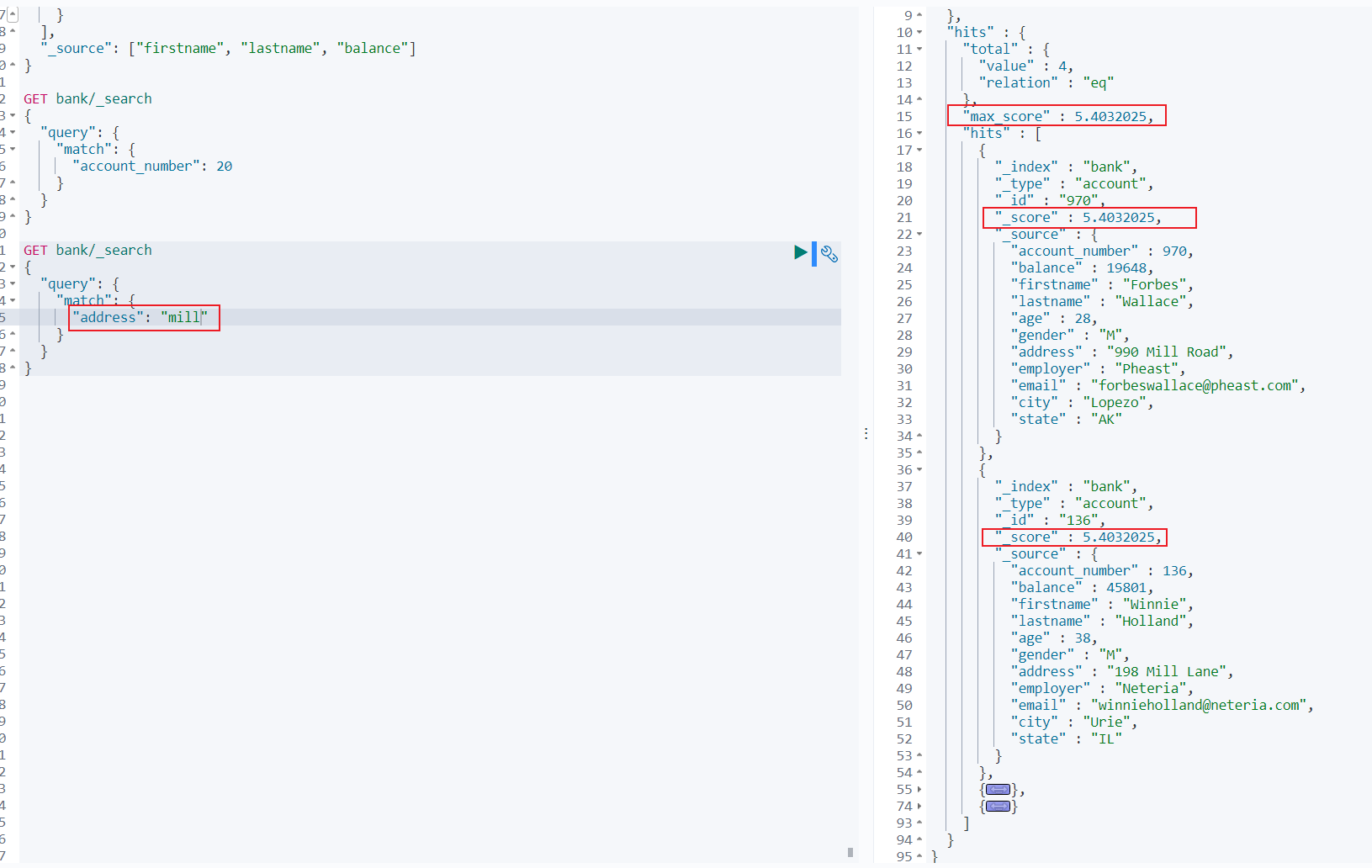1372x868 pixels.
Task: Expand the collapsed hit marker on line 55
Action: 998,789
